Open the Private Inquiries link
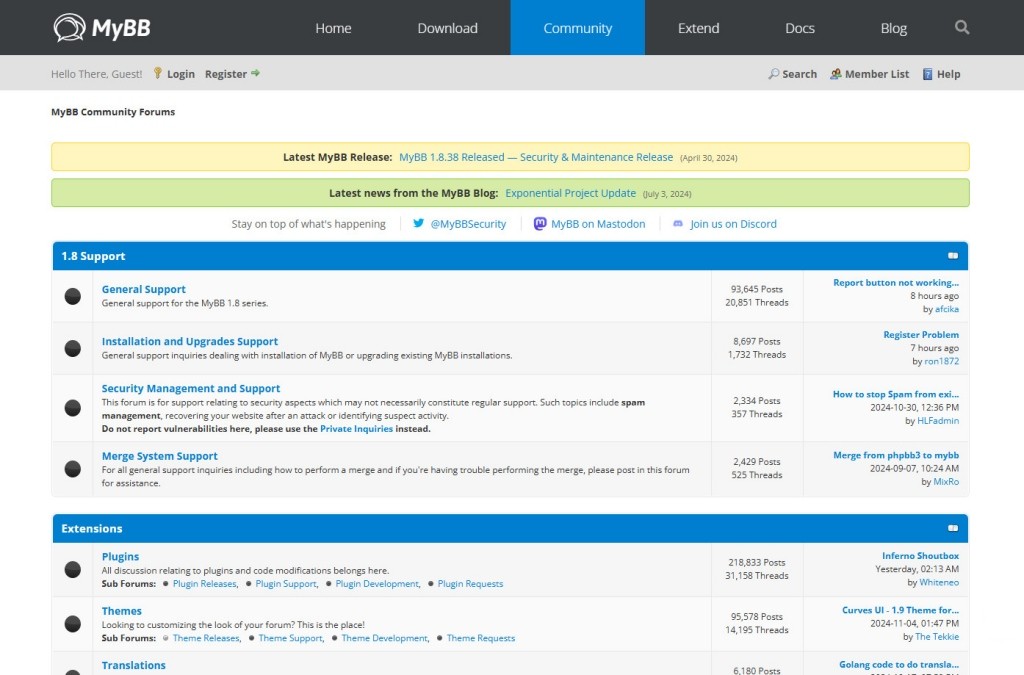Screen dimensions: 1024x675 point(356,429)
